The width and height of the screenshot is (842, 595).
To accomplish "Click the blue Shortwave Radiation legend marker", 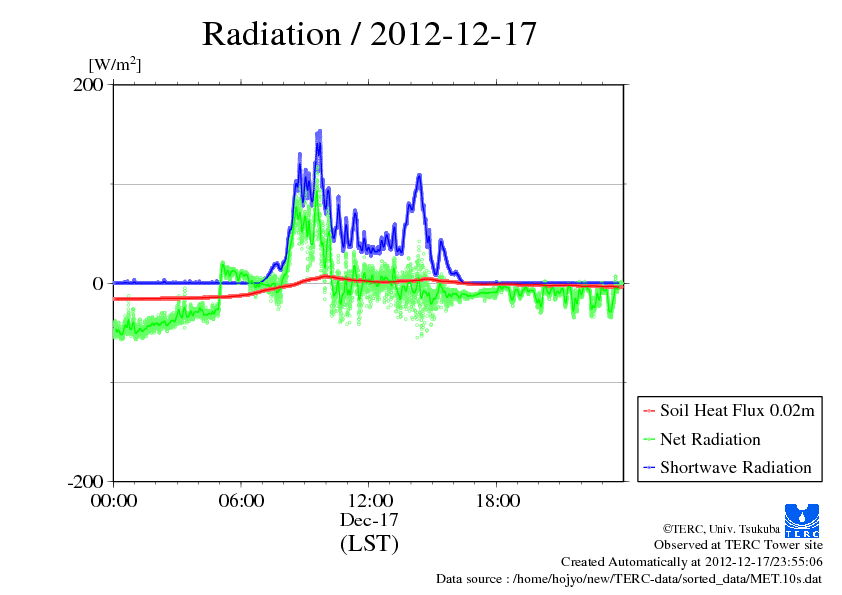I will 649,468.
